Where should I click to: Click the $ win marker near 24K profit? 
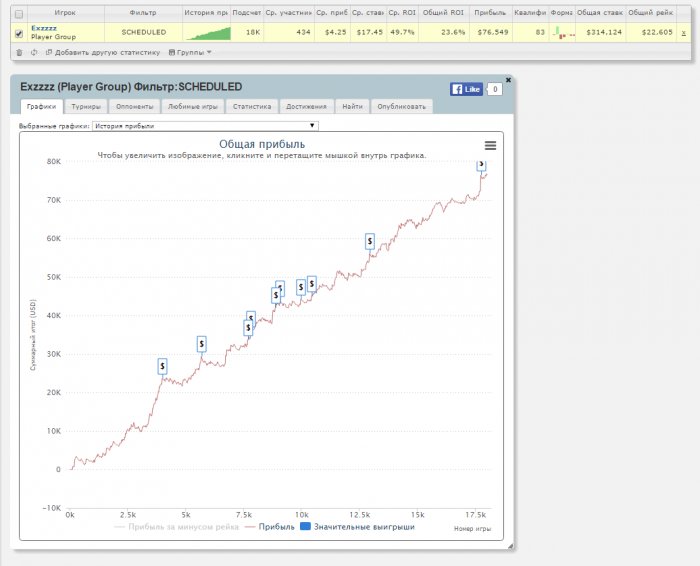(162, 366)
